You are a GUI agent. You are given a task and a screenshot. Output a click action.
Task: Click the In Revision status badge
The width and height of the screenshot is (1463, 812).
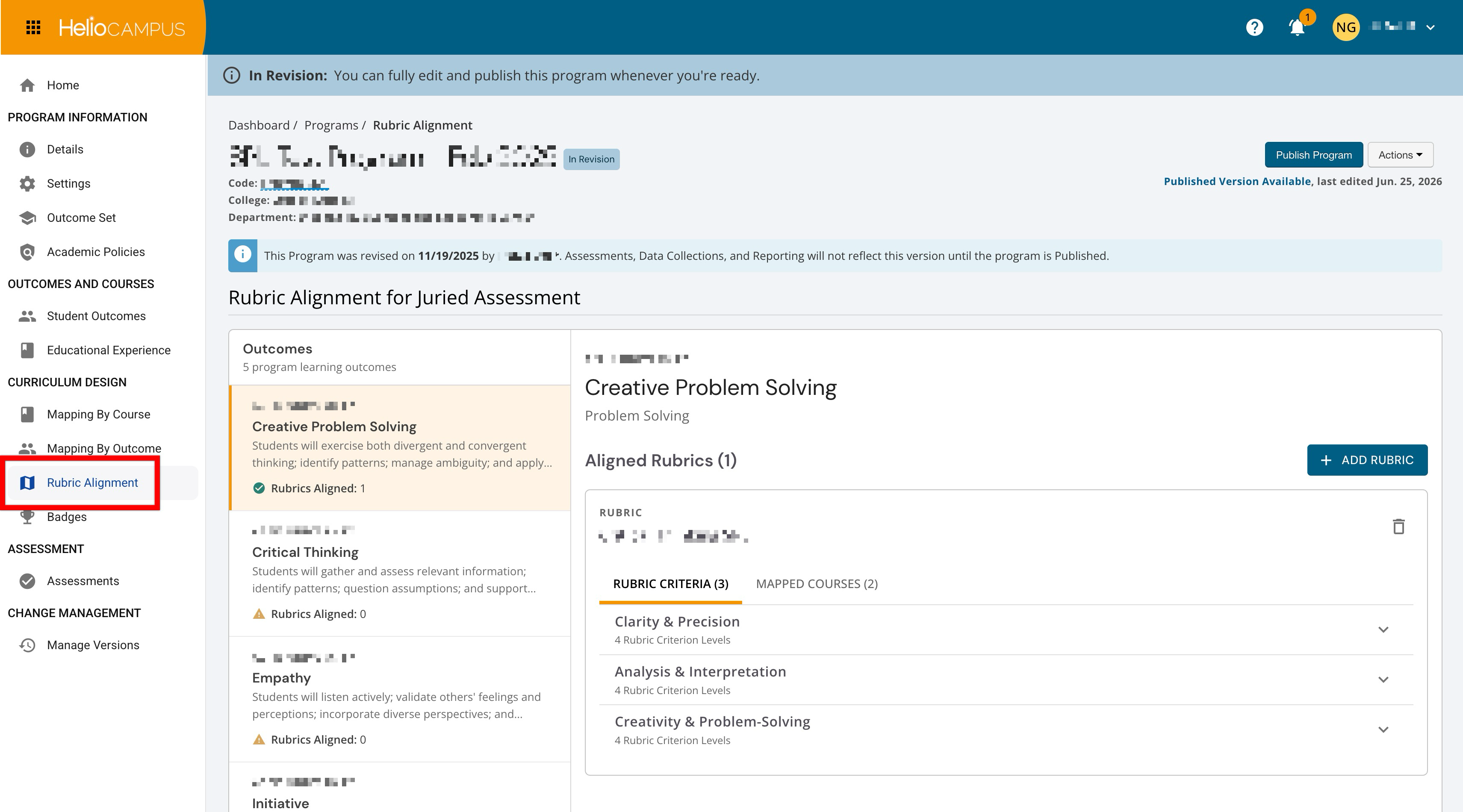tap(591, 159)
